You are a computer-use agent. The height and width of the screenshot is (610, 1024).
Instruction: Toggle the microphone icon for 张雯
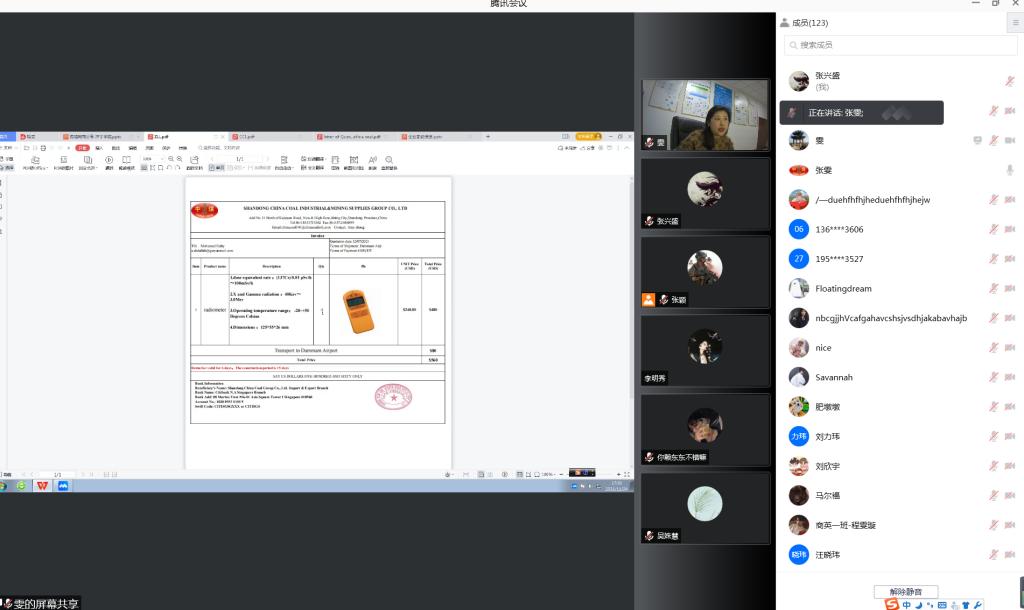1010,170
